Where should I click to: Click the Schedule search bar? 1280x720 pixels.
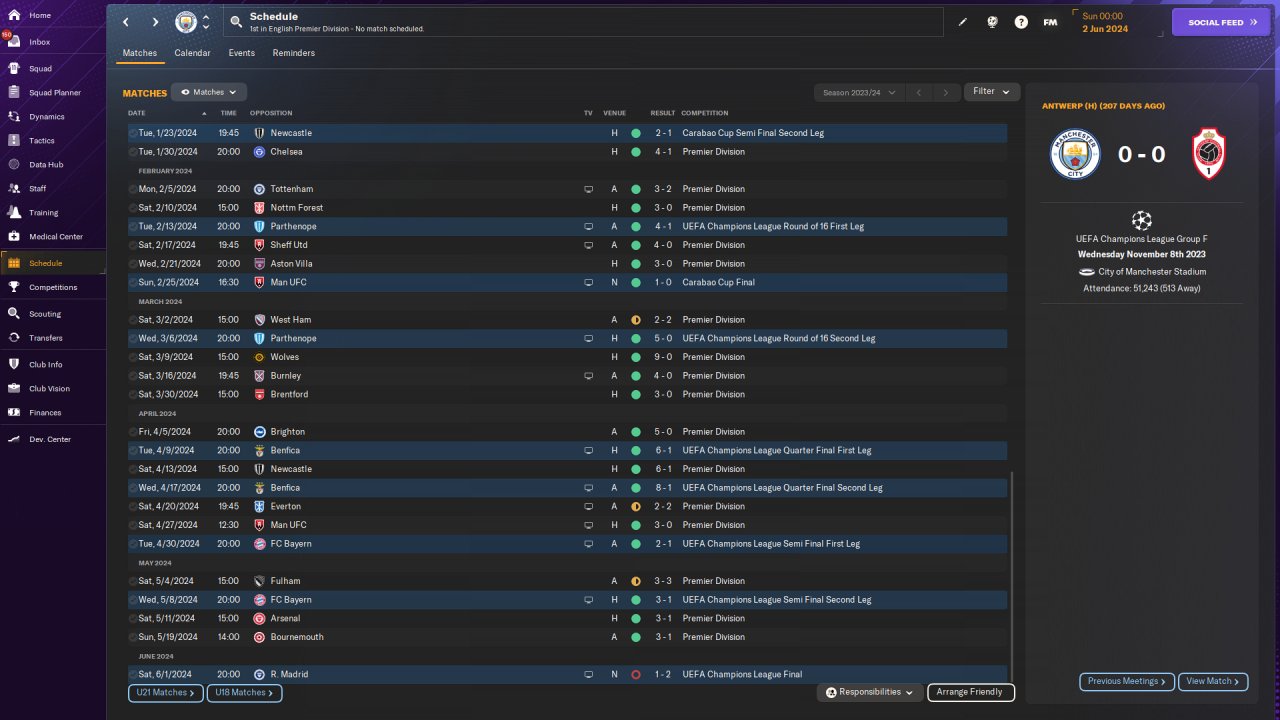(x=583, y=22)
